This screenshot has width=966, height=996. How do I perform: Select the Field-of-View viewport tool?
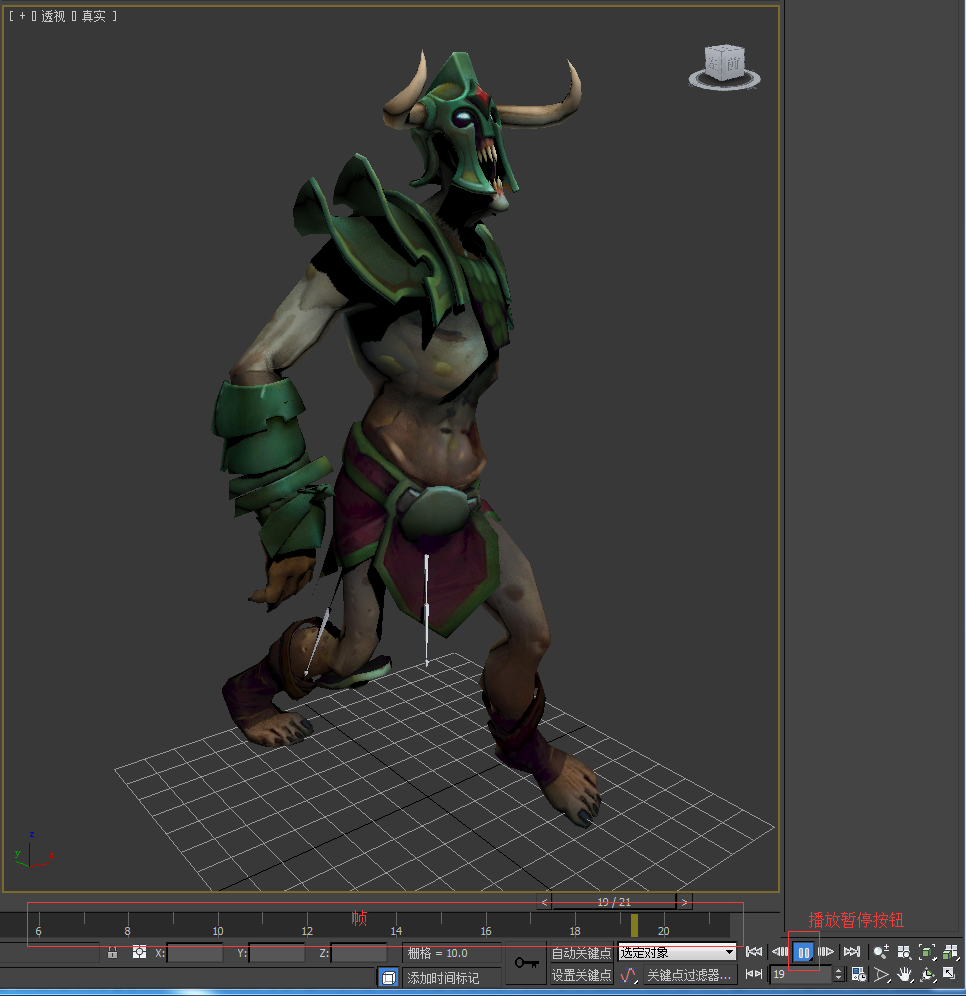pos(881,975)
